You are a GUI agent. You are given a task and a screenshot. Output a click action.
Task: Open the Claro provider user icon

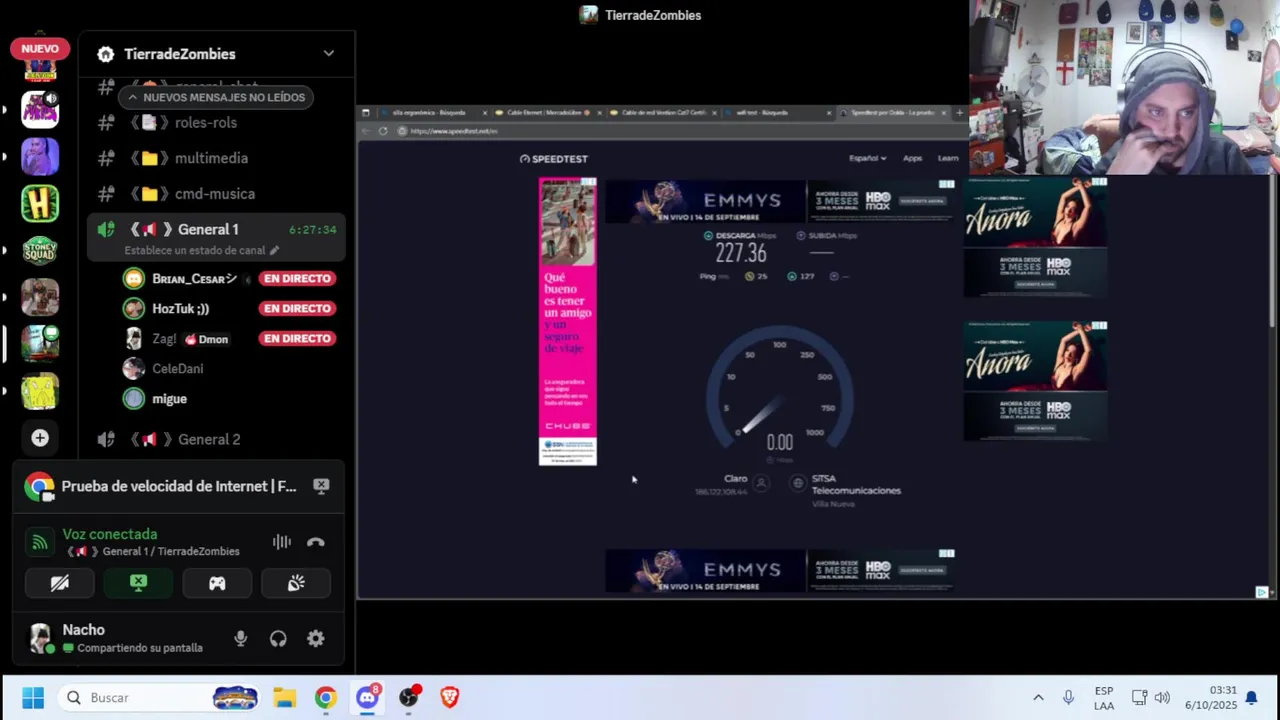(761, 483)
